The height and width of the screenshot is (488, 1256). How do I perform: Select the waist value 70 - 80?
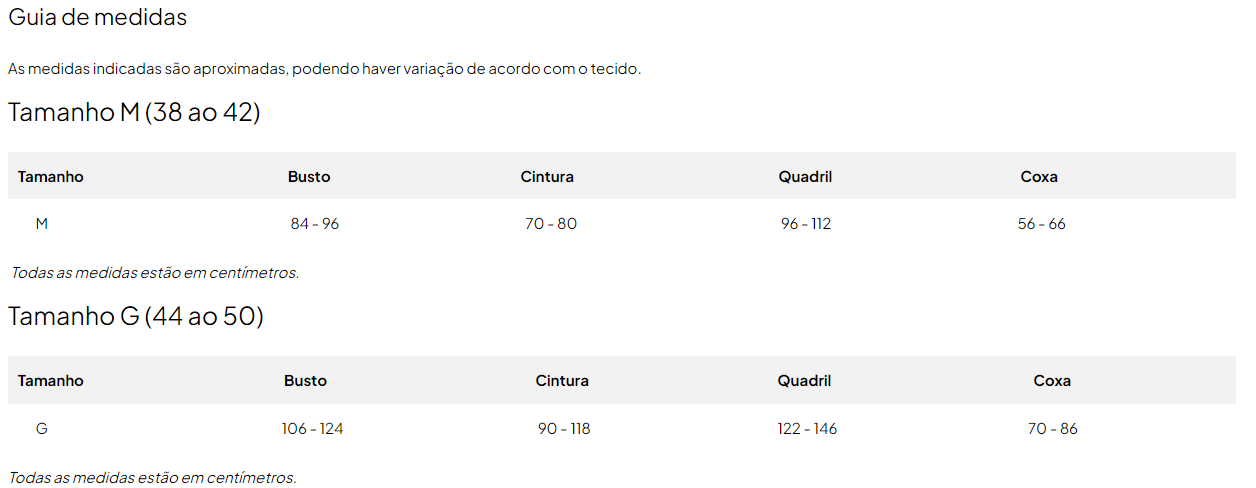(551, 224)
